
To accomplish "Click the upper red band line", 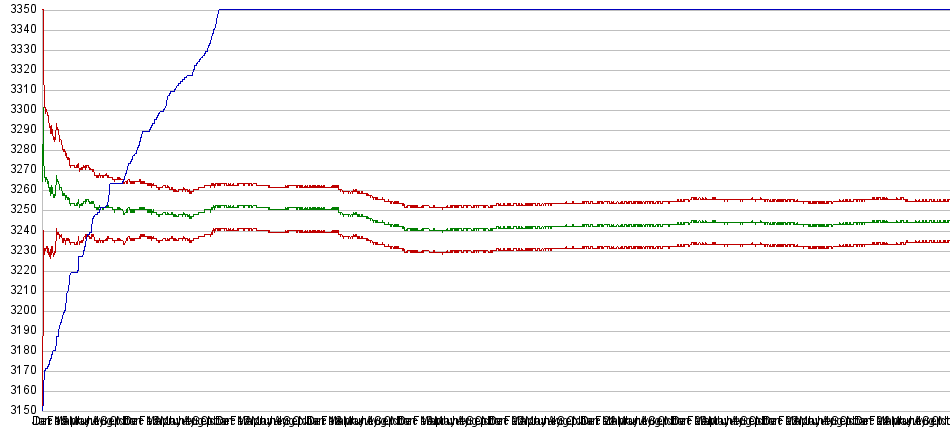I will (x=600, y=203).
